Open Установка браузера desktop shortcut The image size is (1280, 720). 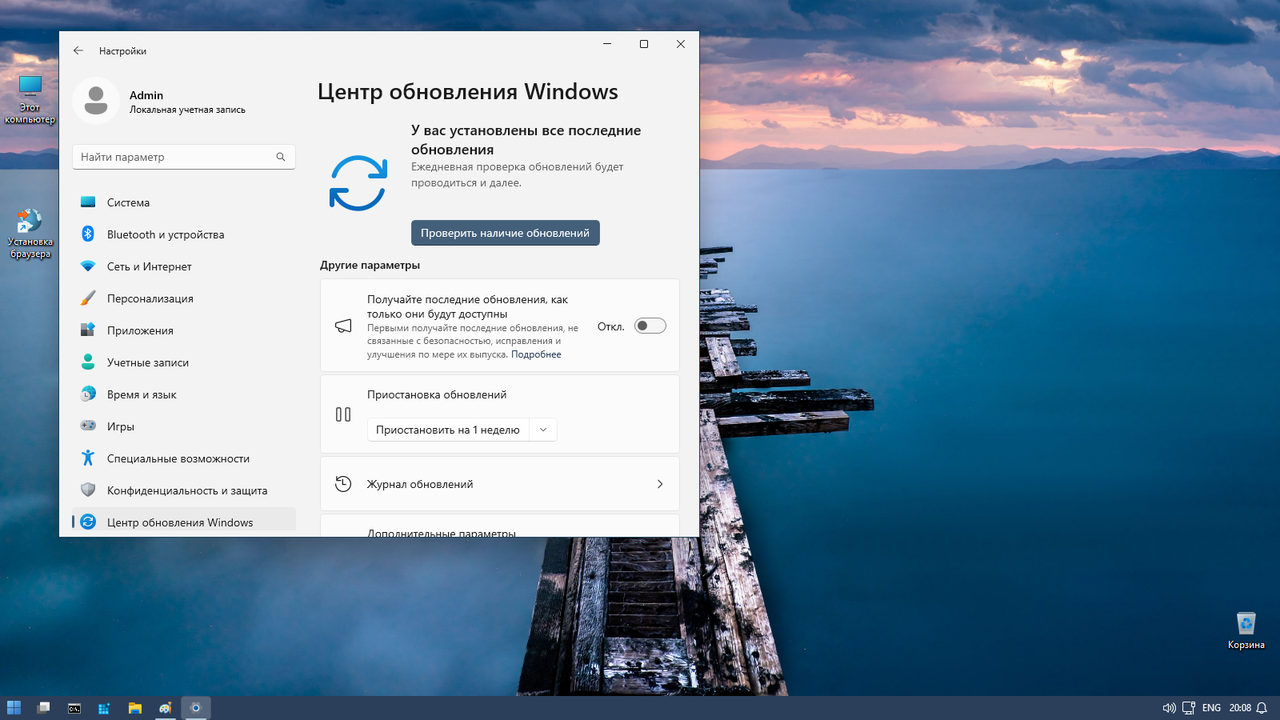point(30,234)
